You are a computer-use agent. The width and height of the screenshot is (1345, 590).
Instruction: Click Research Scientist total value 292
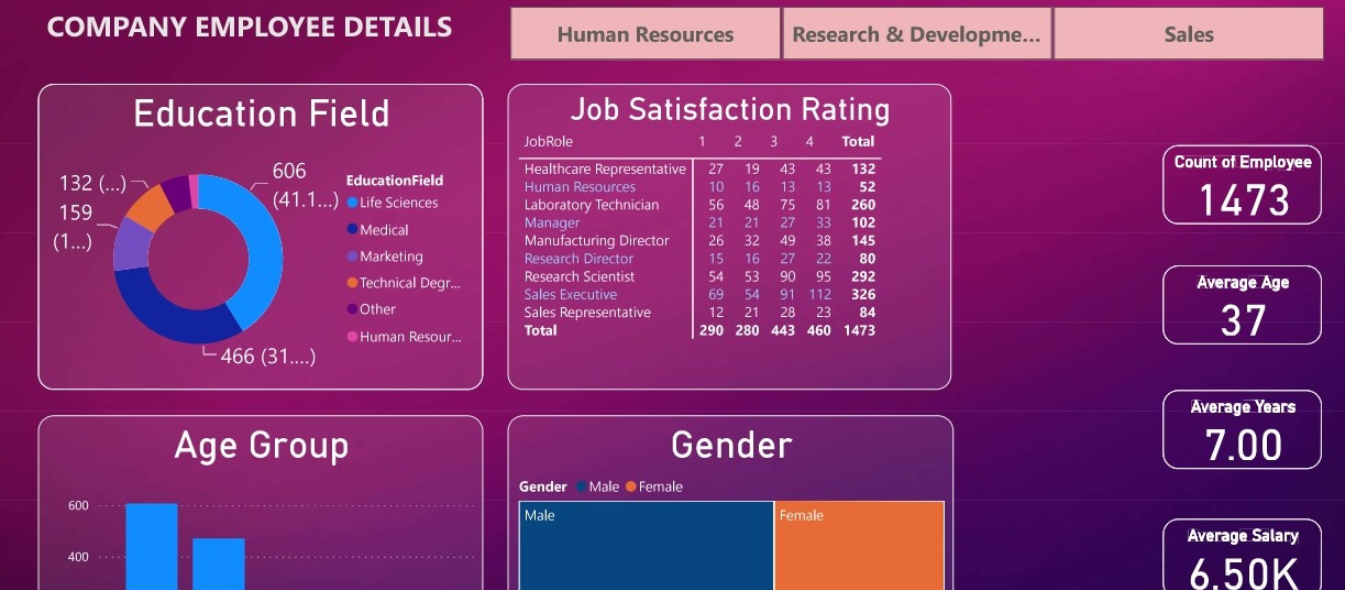863,277
